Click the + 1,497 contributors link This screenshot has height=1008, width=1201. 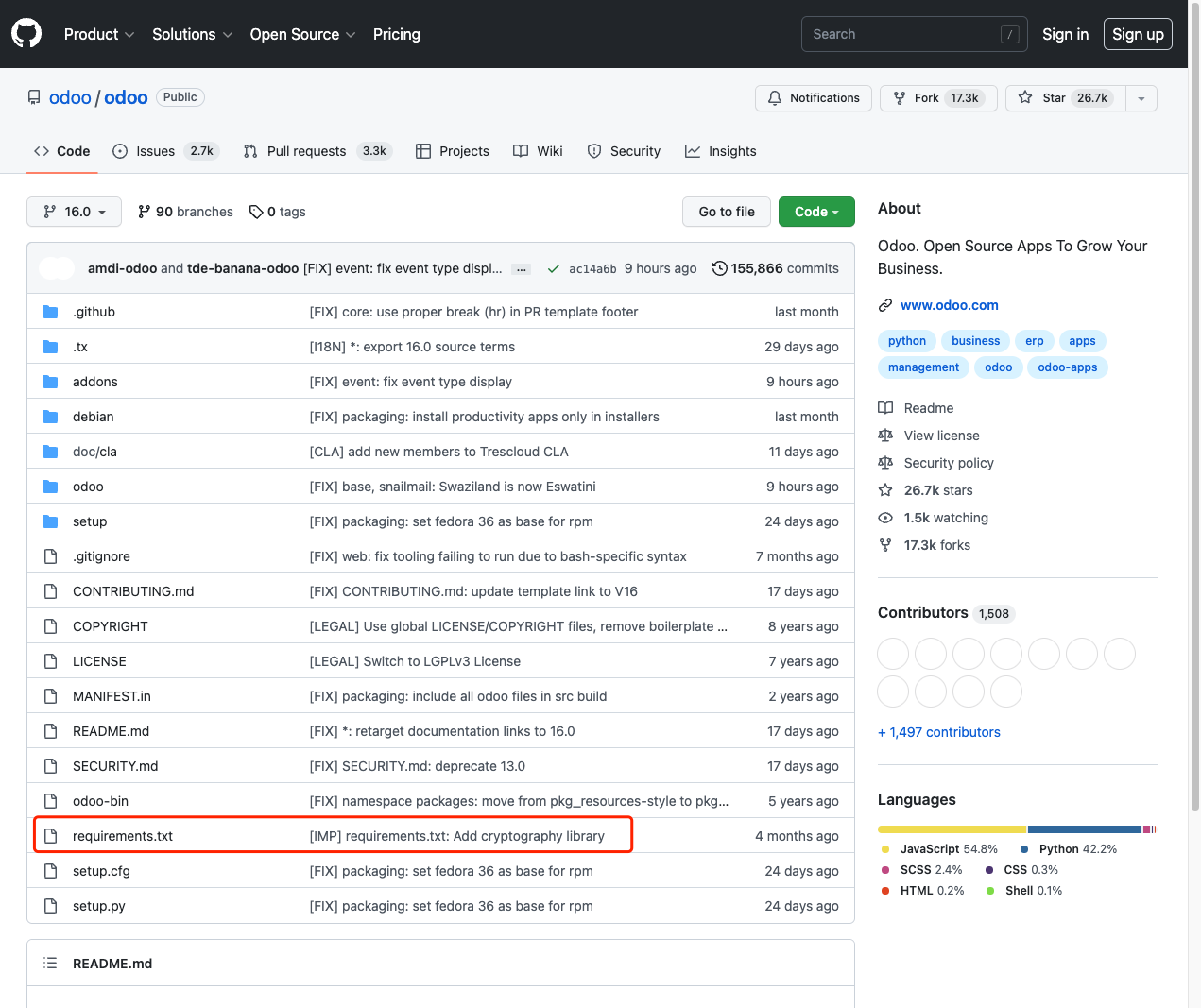point(939,732)
